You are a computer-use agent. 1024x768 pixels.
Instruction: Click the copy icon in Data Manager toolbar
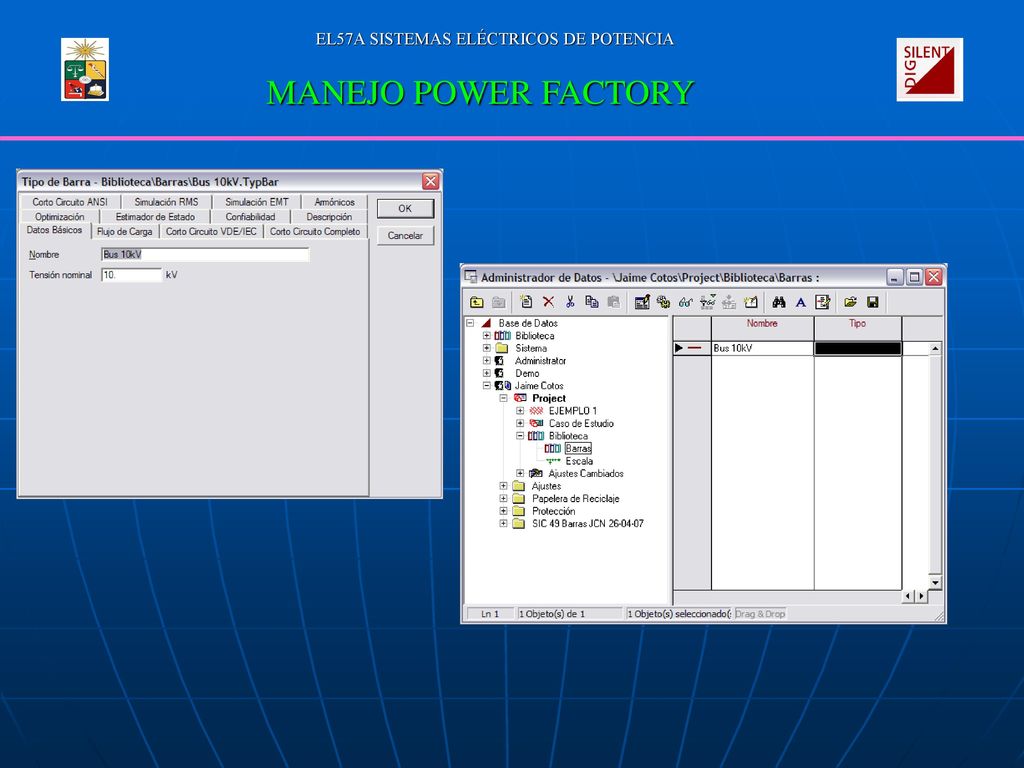pyautogui.click(x=592, y=302)
